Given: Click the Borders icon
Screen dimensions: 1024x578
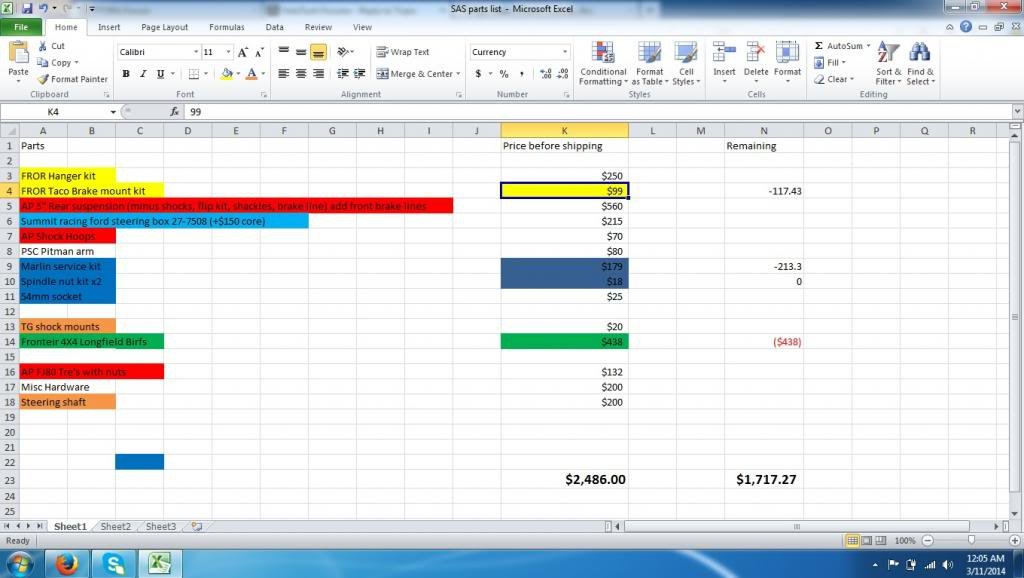Looking at the screenshot, I should coord(194,74).
